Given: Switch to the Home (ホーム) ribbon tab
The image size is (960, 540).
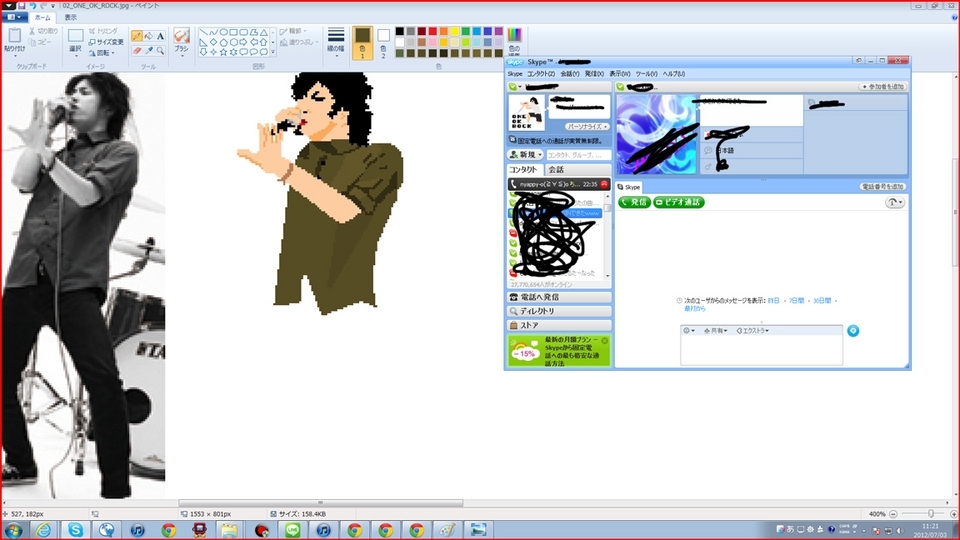Looking at the screenshot, I should [42, 18].
